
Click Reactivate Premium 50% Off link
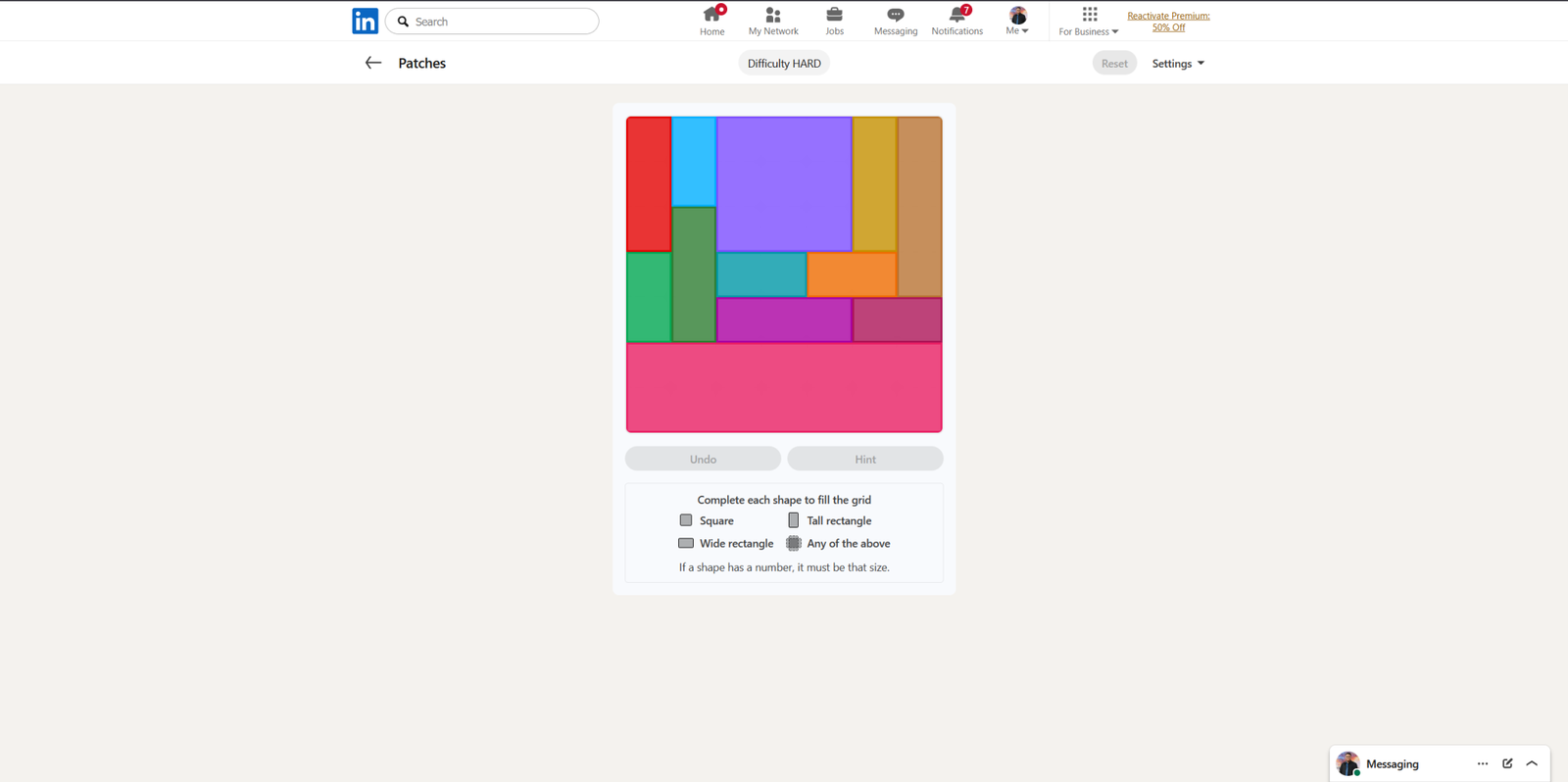point(1168,22)
